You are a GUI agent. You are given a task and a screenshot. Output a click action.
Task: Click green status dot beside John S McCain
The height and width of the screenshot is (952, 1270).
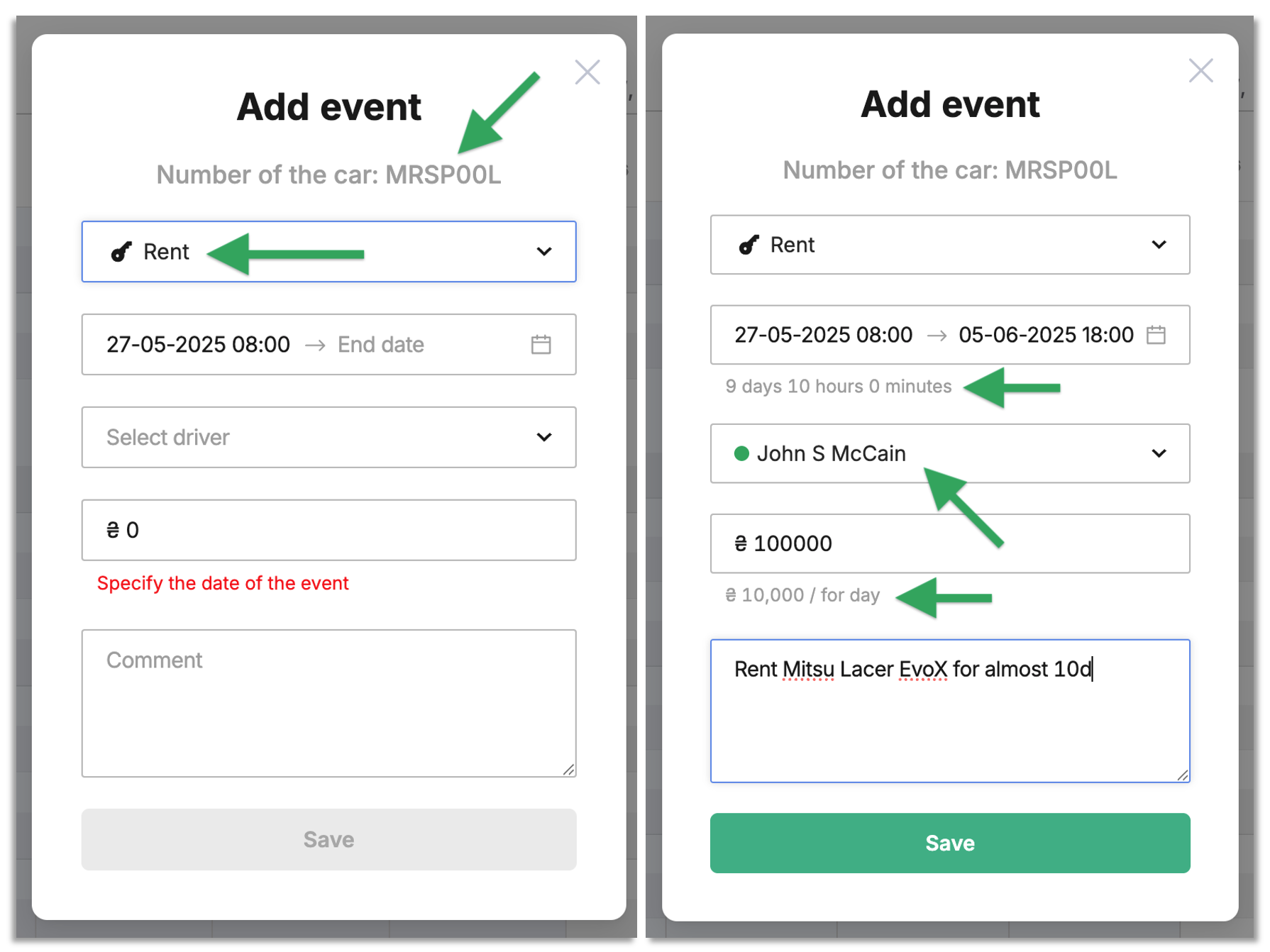coord(741,453)
